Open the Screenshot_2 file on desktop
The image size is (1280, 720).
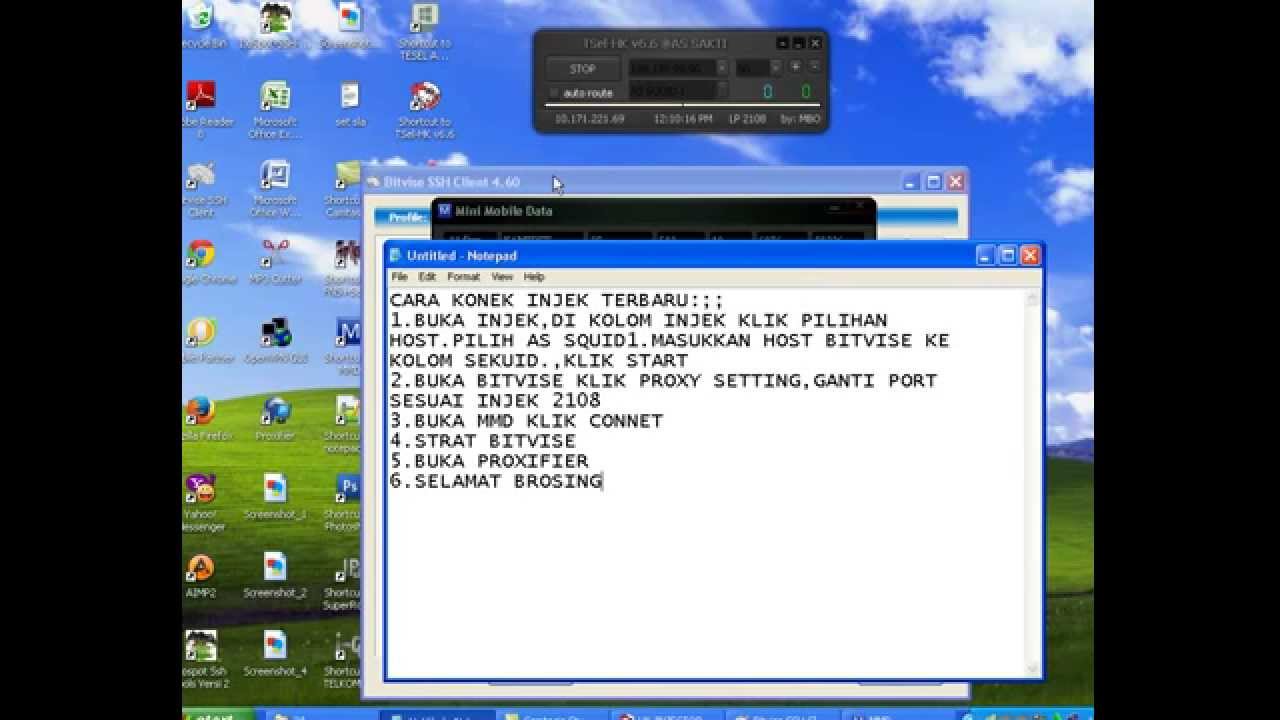[274, 576]
